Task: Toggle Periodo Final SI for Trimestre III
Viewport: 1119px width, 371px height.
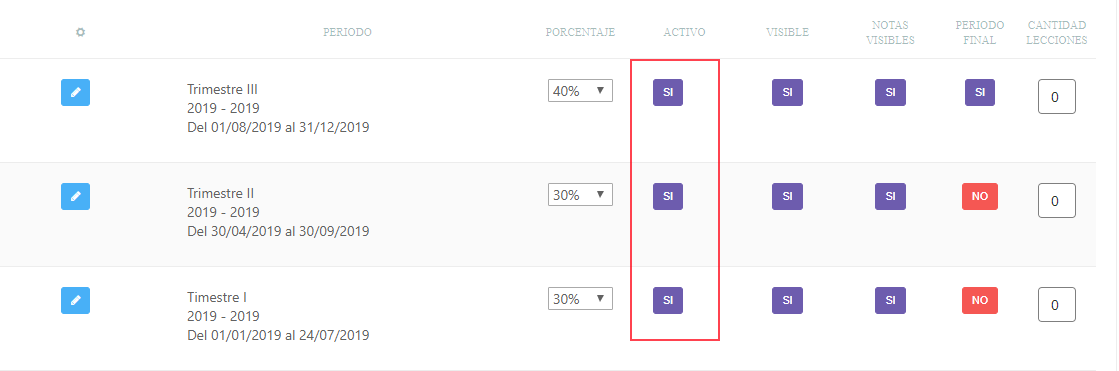Action: tap(981, 93)
